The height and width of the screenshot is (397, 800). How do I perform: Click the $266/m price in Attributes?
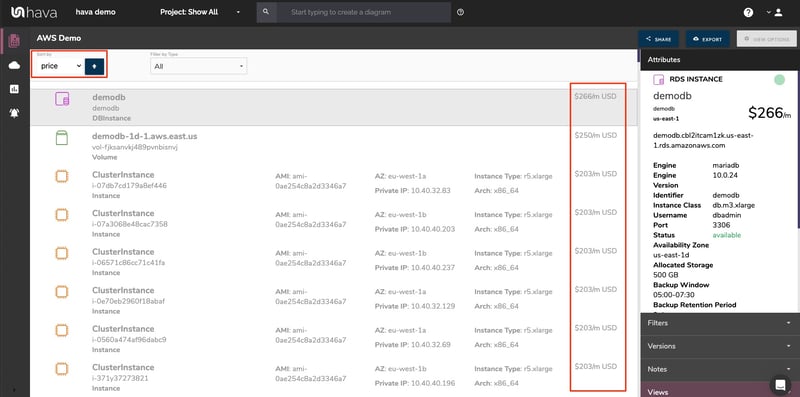[x=770, y=113]
